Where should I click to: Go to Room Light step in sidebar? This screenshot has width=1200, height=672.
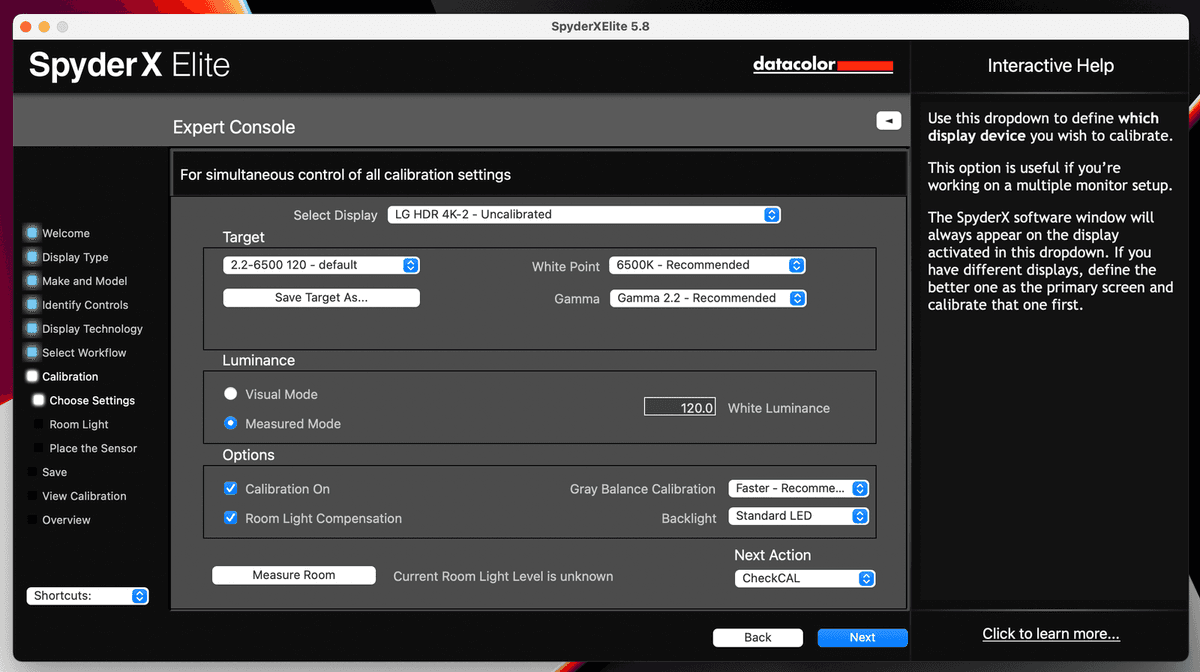79,424
